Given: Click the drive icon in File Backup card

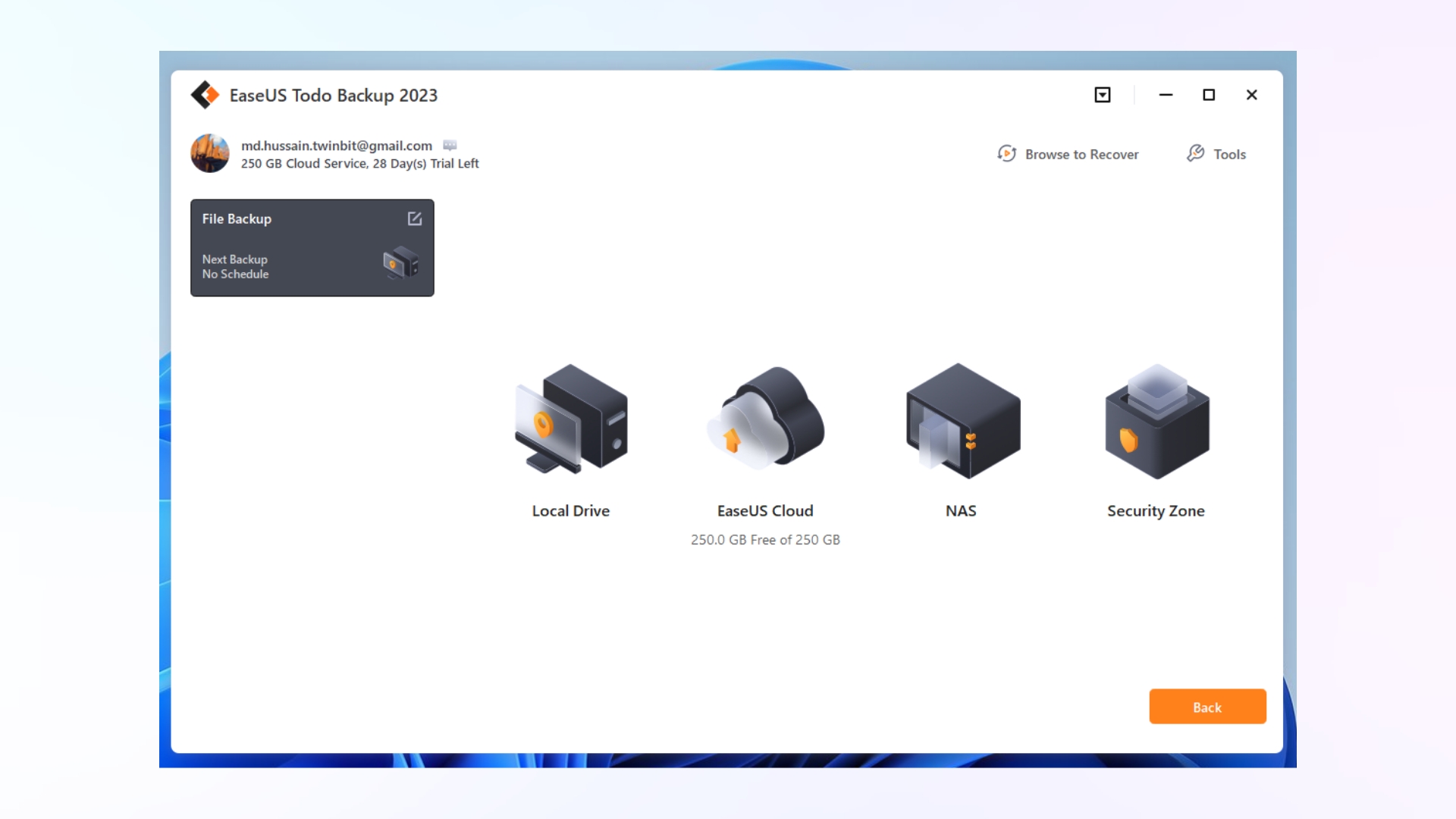Looking at the screenshot, I should (400, 263).
